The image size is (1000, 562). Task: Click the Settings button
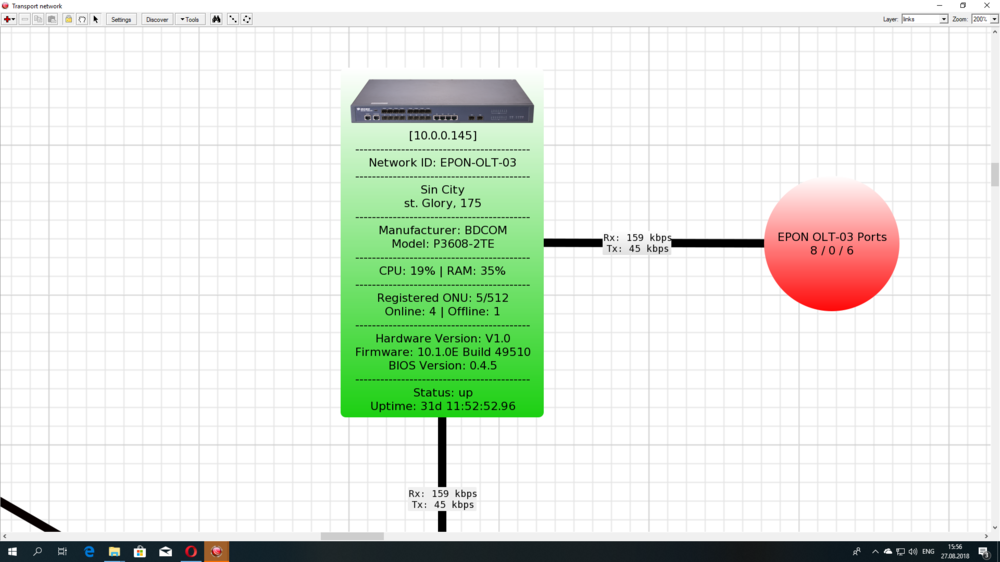point(121,19)
